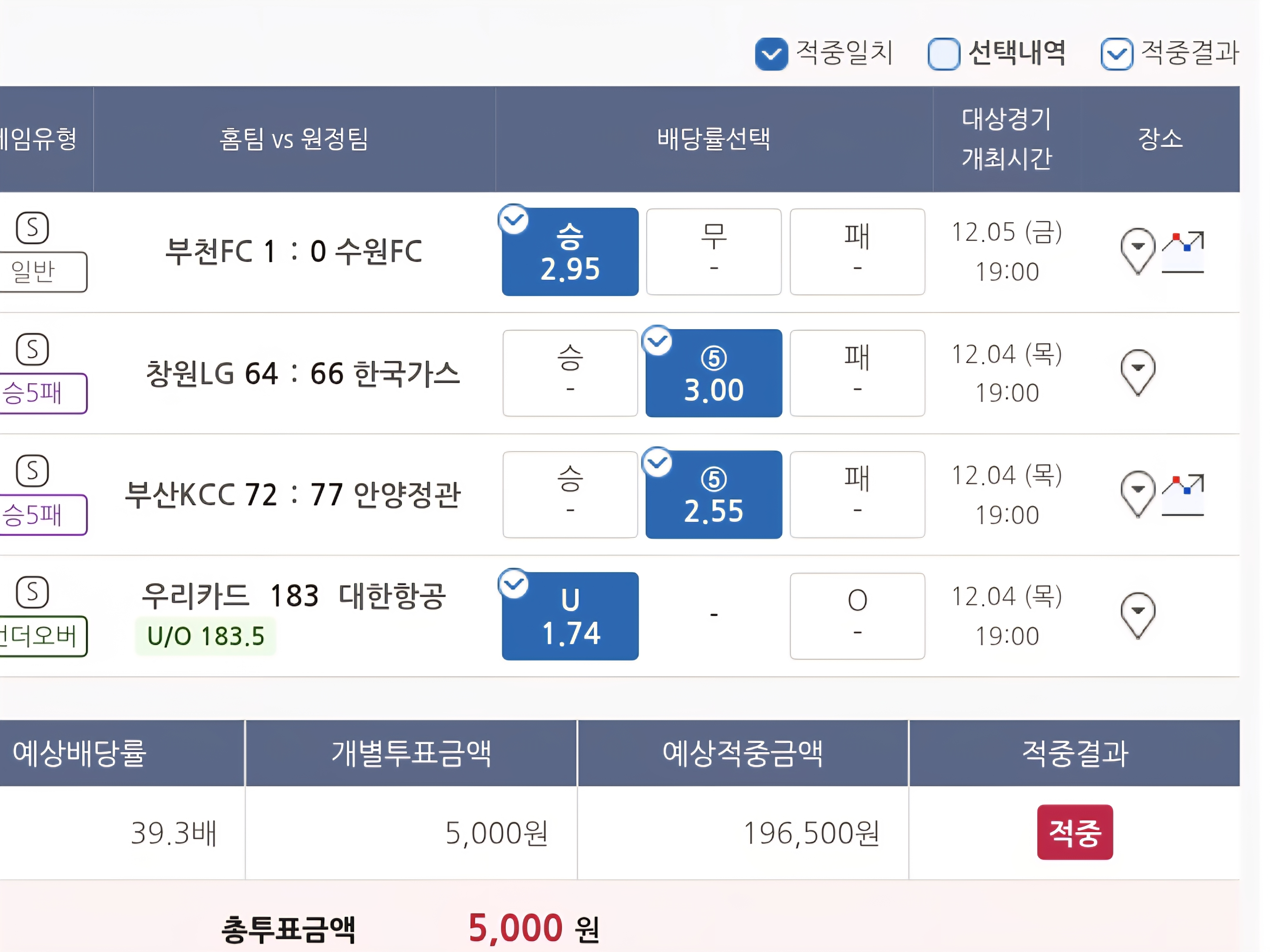Image resolution: width=1270 pixels, height=952 pixels.
Task: Click the red 적중 result badge
Action: point(1074,832)
